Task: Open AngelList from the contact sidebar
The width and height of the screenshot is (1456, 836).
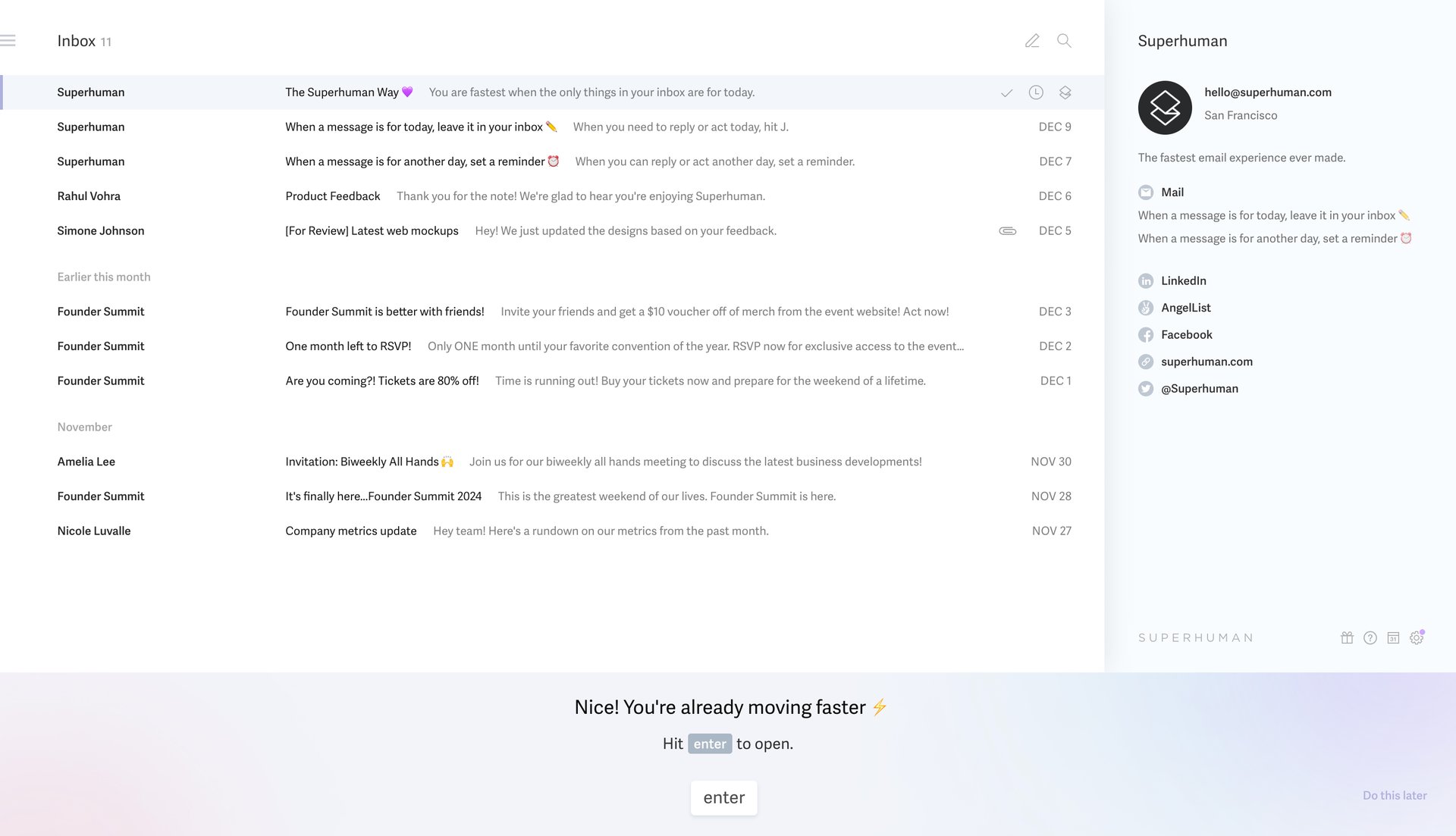Action: [1186, 308]
